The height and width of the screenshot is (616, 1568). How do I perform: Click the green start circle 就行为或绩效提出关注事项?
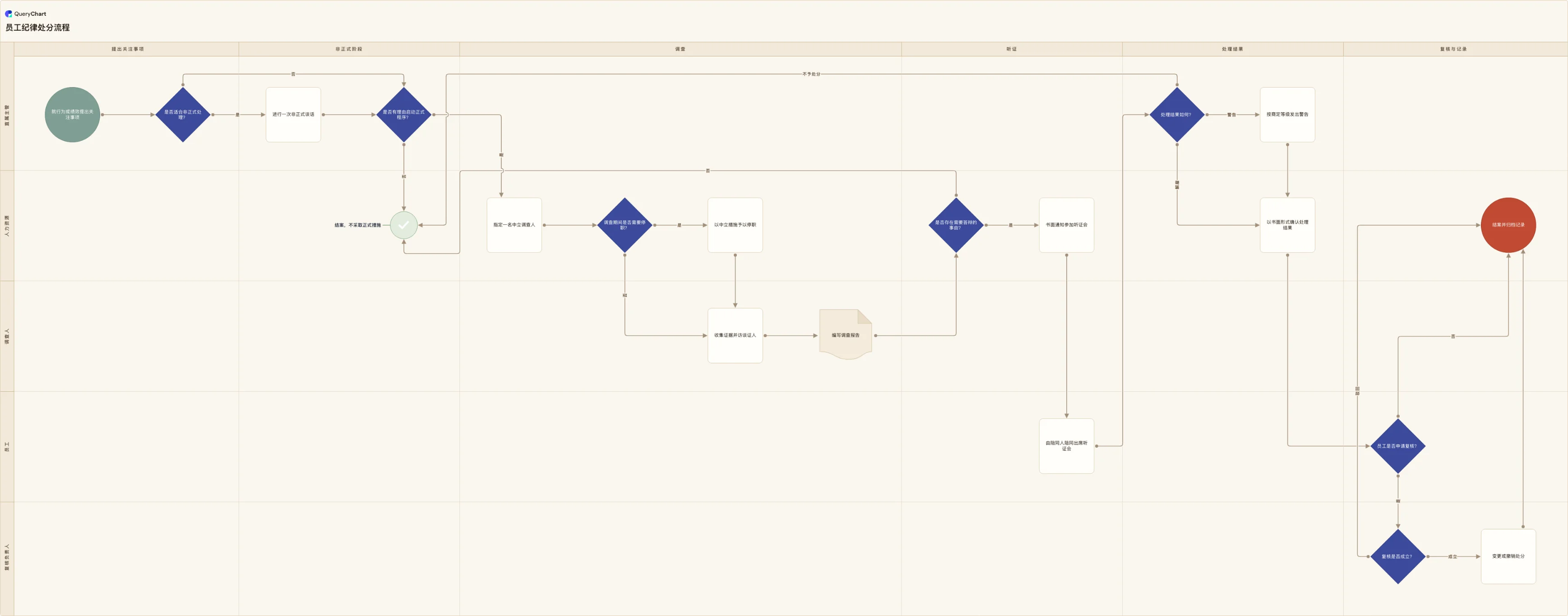(73, 115)
